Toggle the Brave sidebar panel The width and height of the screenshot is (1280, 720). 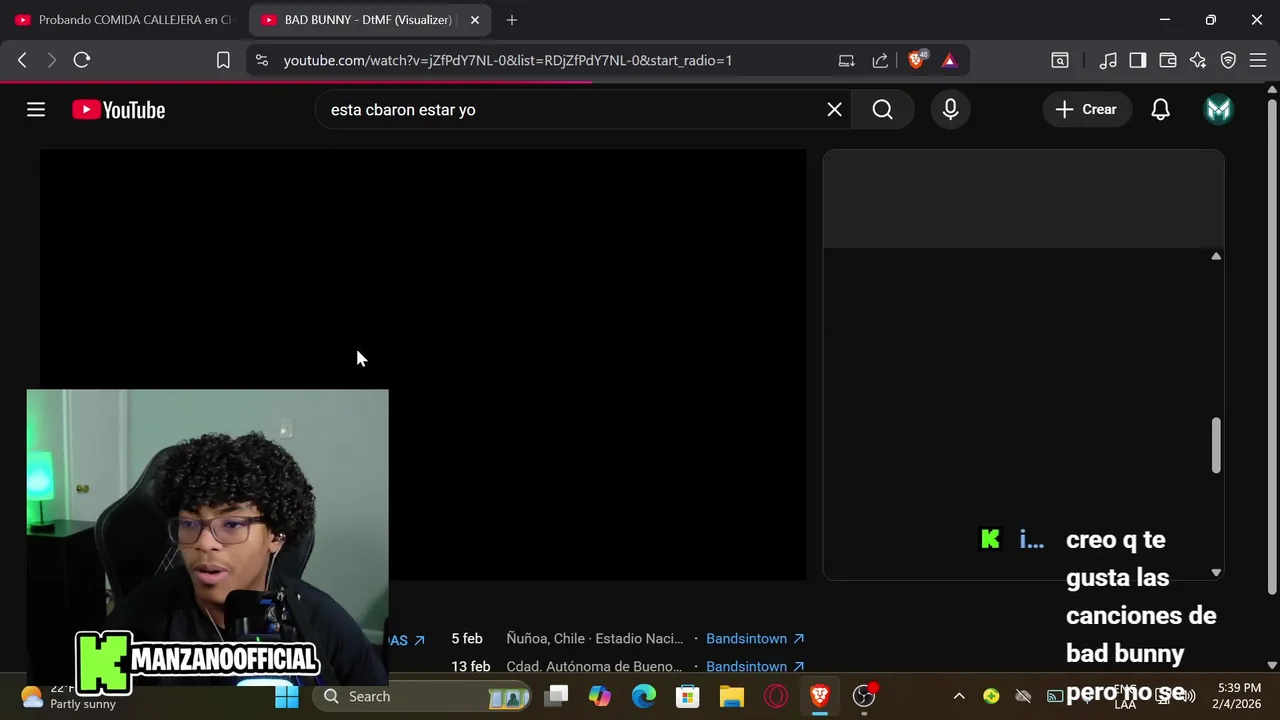click(x=1138, y=60)
